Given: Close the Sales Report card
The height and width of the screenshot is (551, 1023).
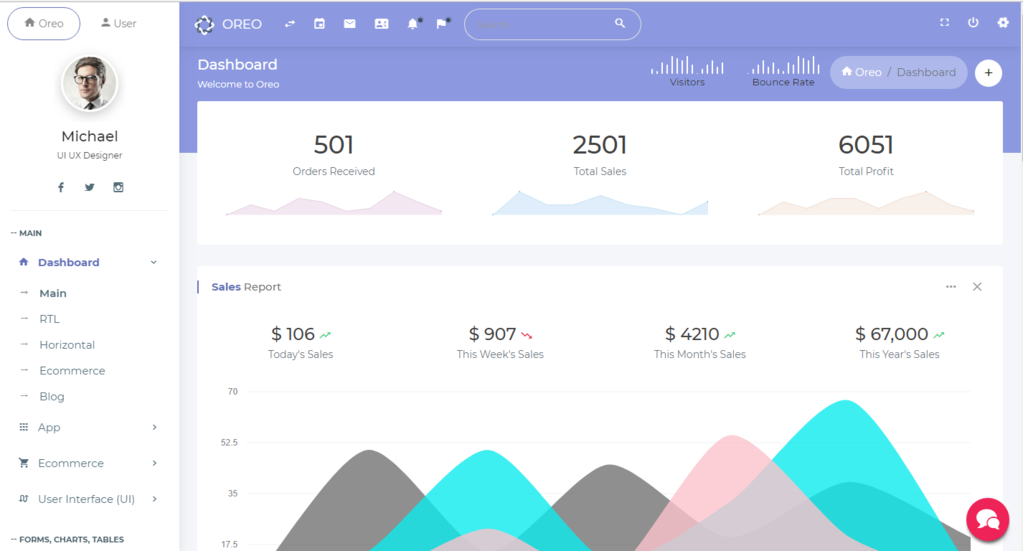Looking at the screenshot, I should tap(977, 287).
